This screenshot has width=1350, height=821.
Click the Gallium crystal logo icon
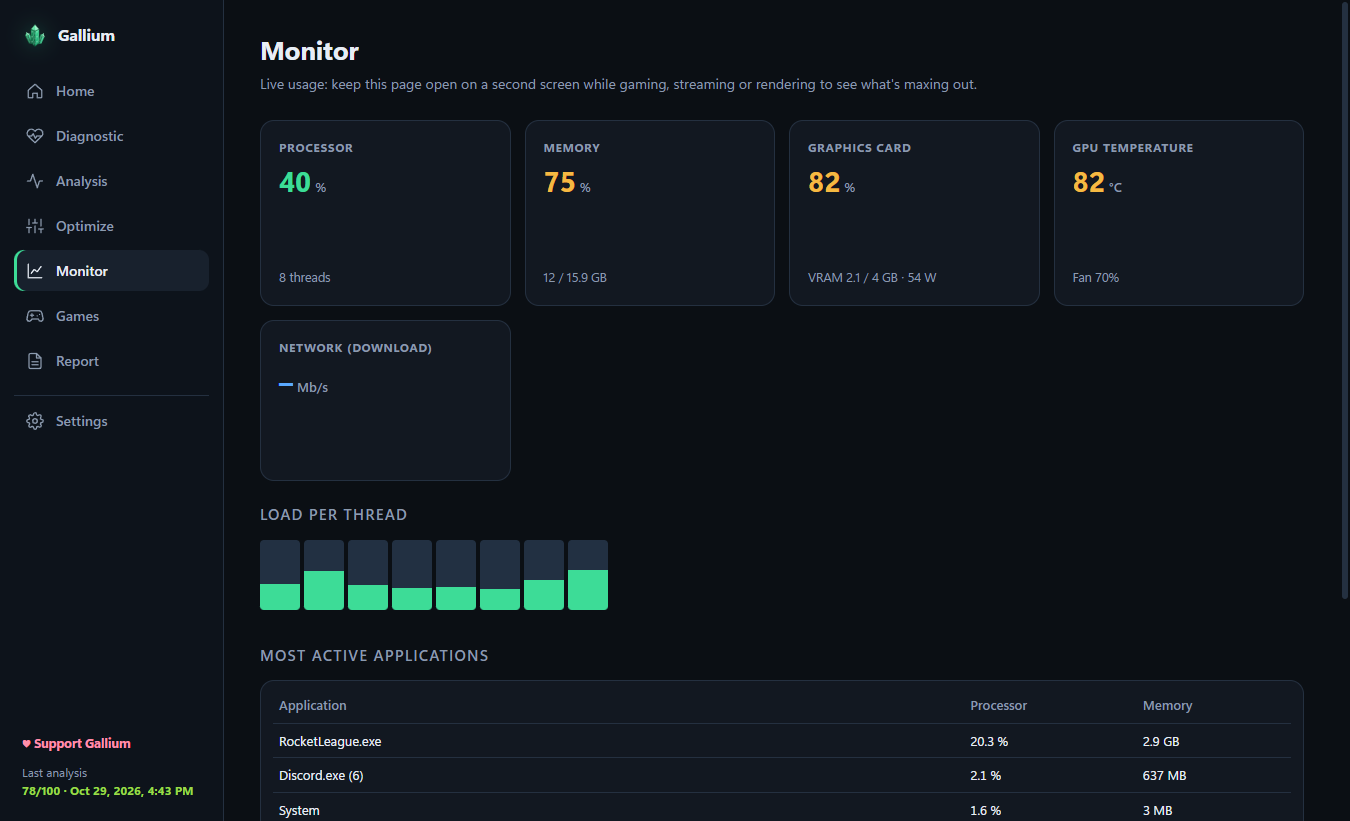coord(35,36)
